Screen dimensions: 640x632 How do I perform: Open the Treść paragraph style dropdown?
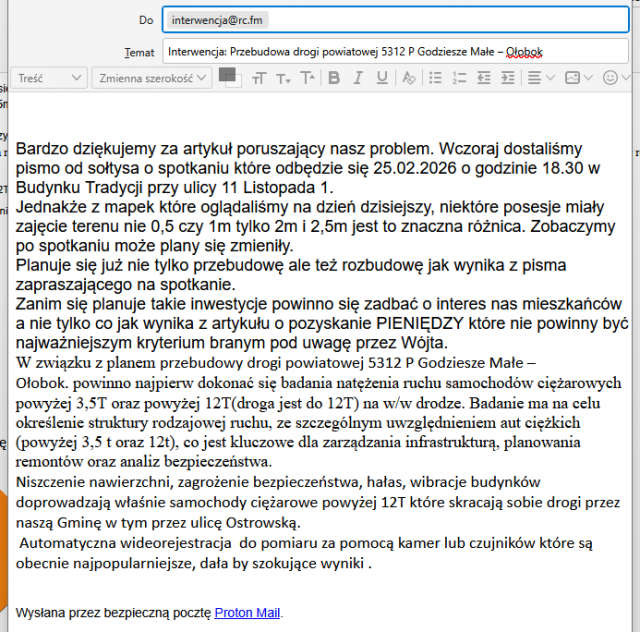[x=50, y=78]
